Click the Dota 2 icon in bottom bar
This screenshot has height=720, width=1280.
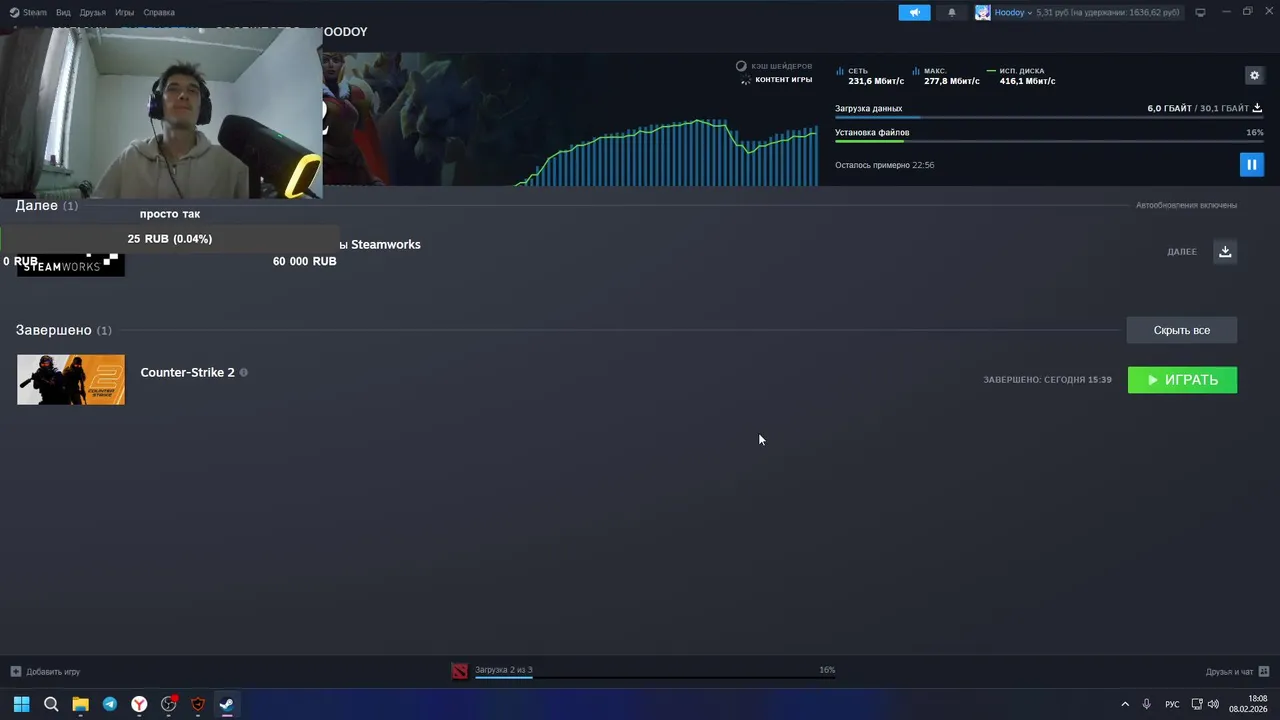[x=459, y=671]
